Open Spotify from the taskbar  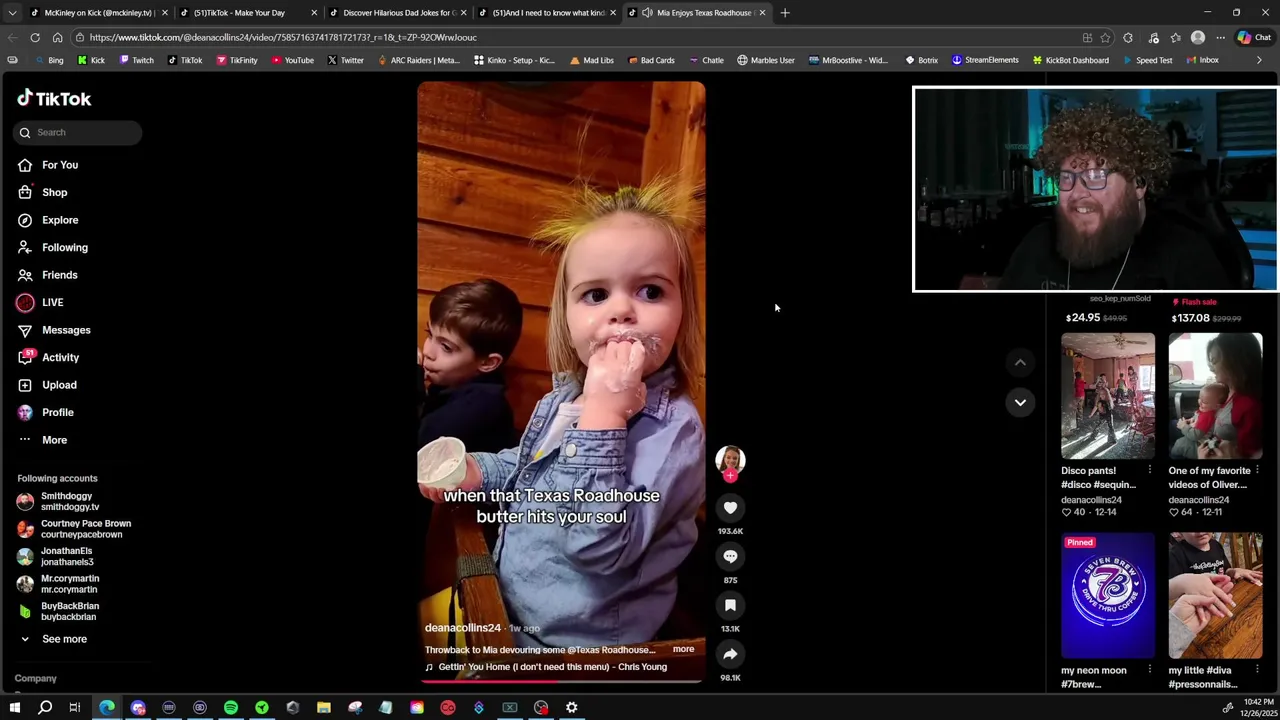click(x=231, y=708)
